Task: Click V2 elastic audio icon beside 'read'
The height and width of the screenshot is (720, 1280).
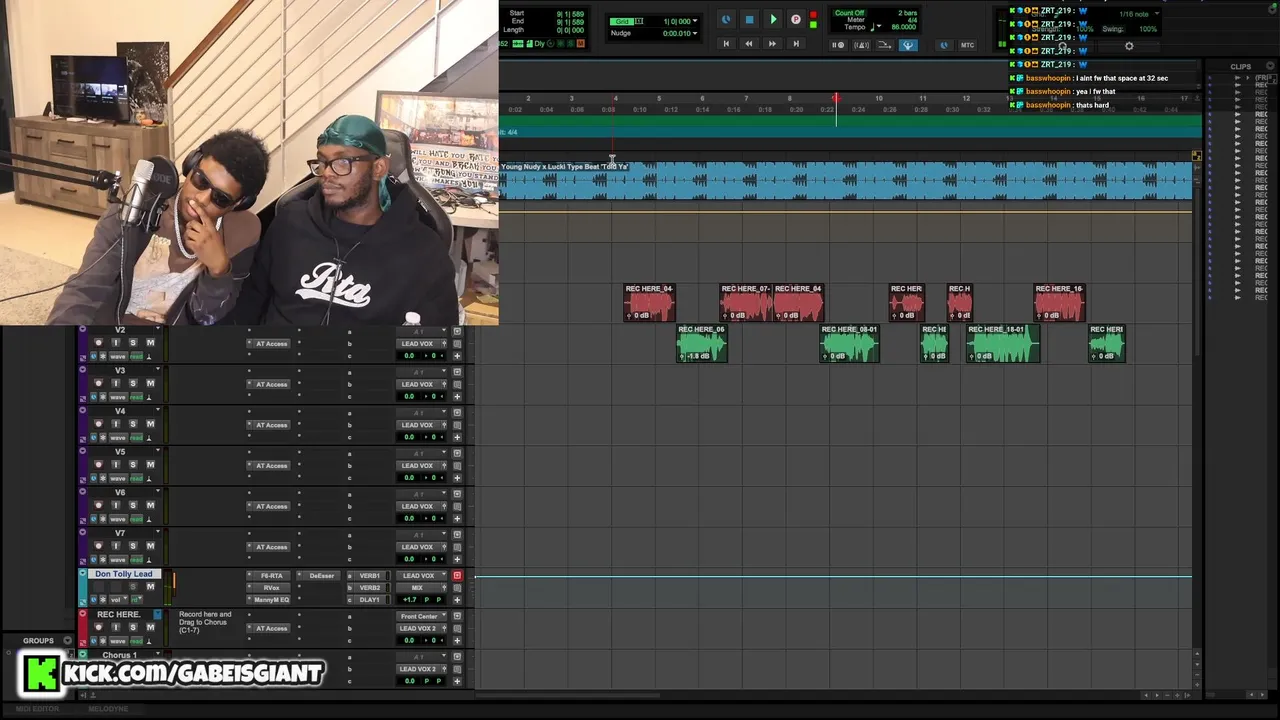Action: pos(149,356)
